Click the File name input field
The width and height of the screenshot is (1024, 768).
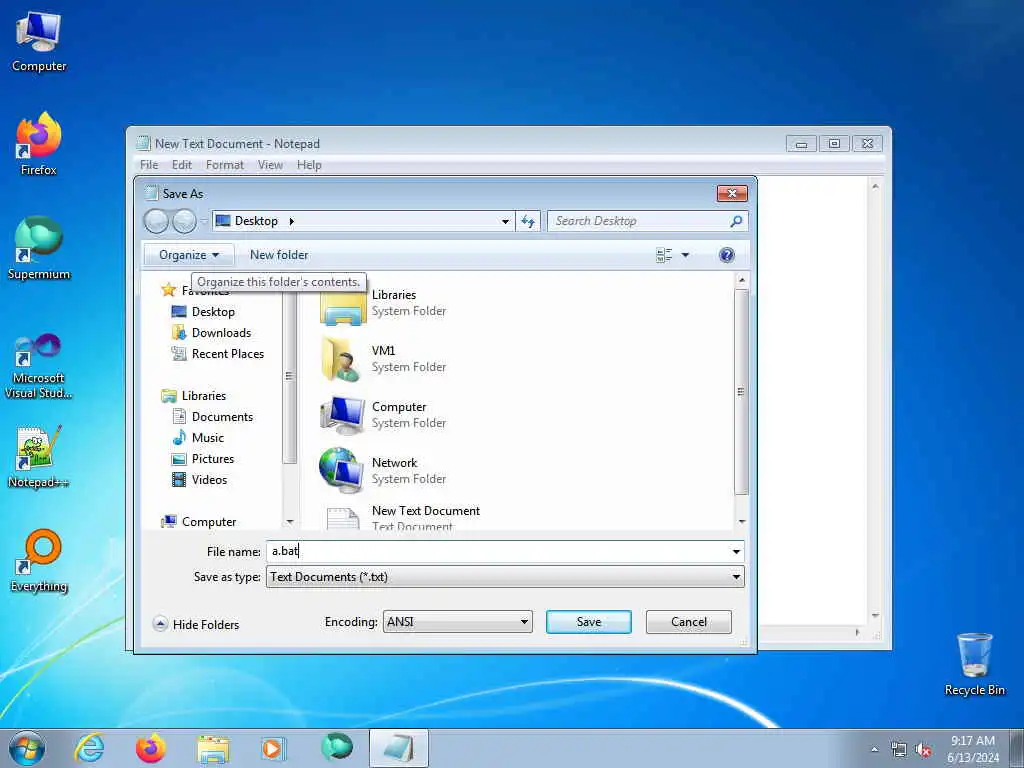click(498, 552)
